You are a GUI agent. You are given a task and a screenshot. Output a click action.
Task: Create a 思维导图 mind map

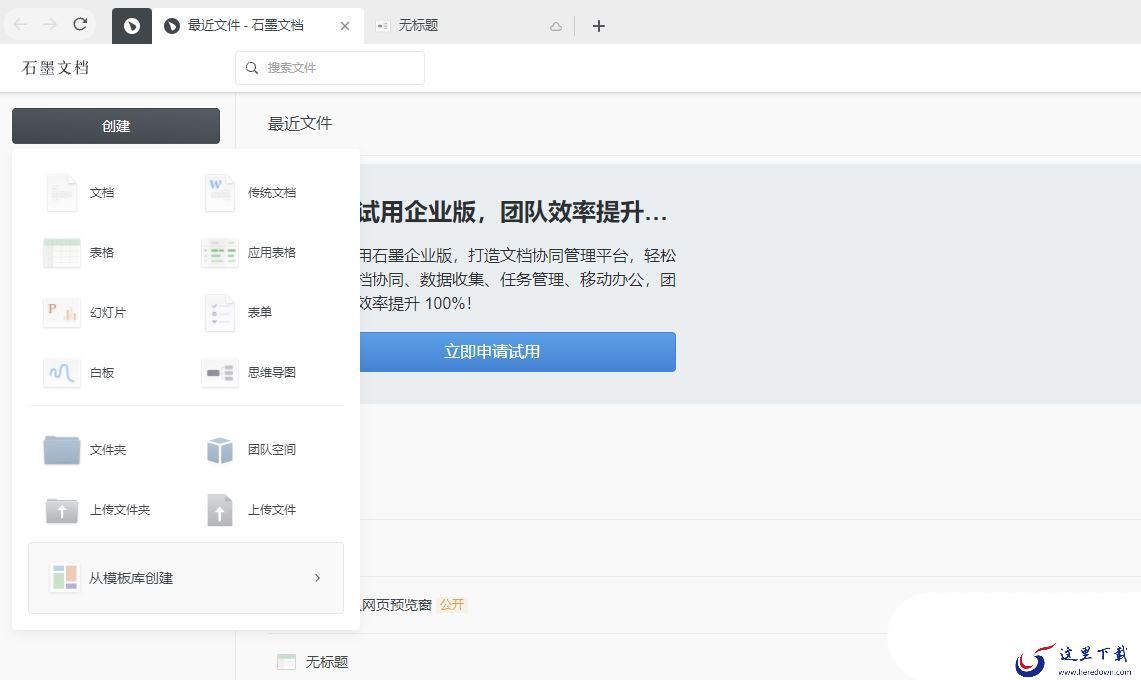coord(250,373)
